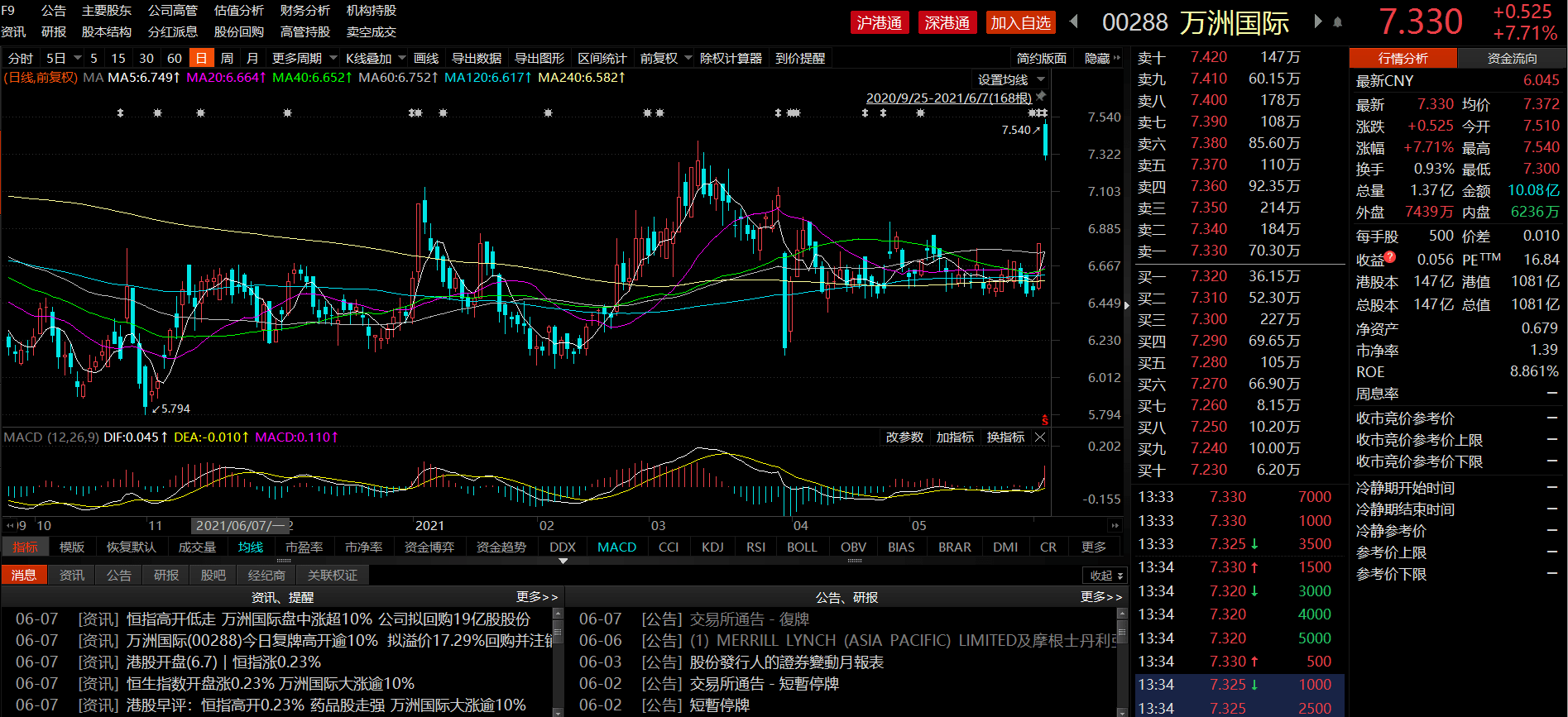Select the 日 daily period

[x=201, y=58]
